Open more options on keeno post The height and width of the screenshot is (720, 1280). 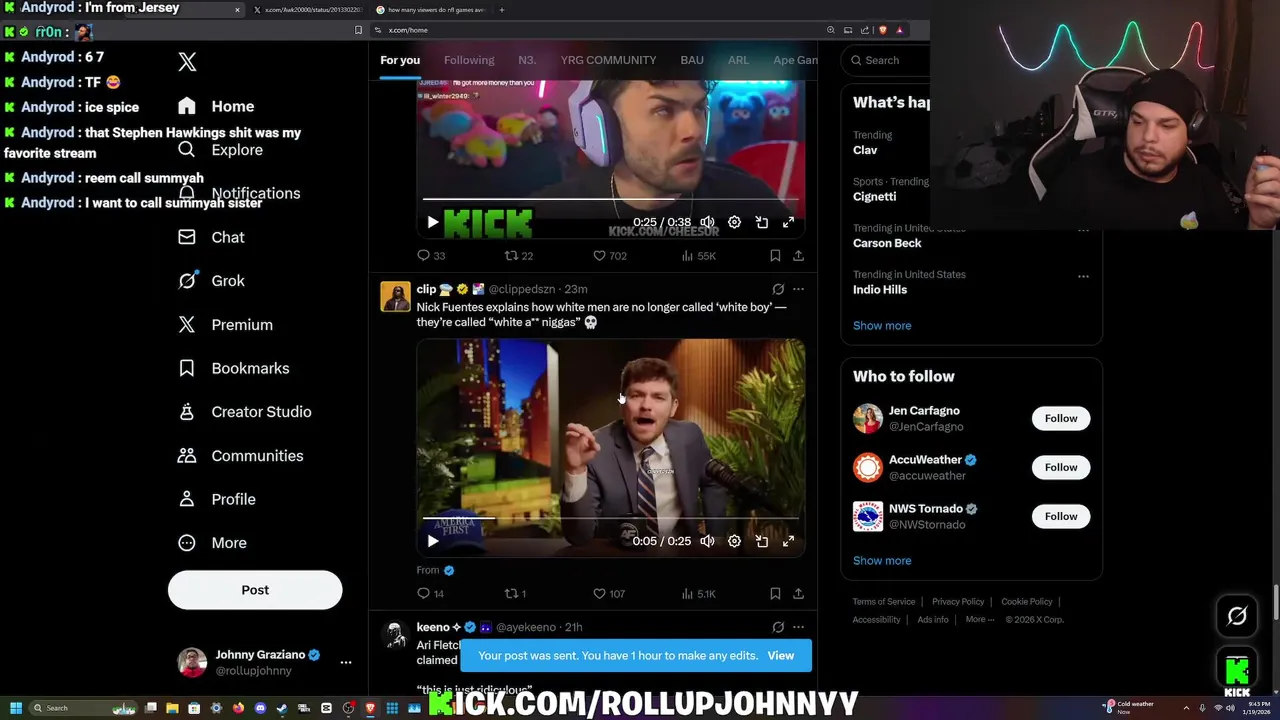coord(798,627)
